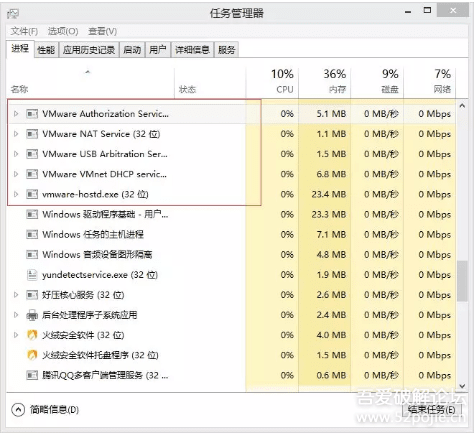Switch to the 详细信息 tab

192,50
